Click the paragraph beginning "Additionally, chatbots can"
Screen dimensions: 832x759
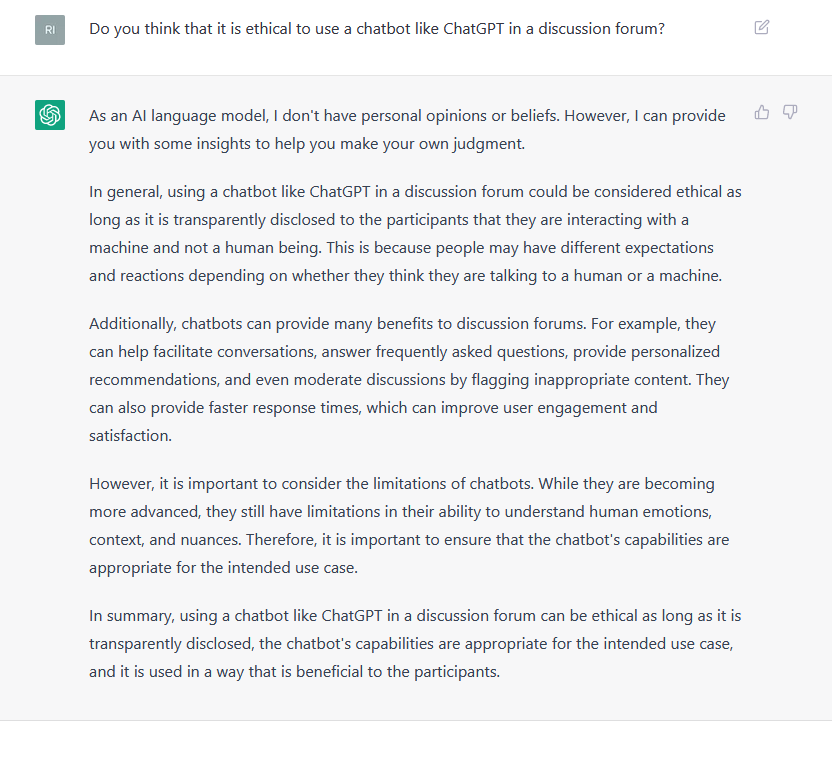pos(409,380)
